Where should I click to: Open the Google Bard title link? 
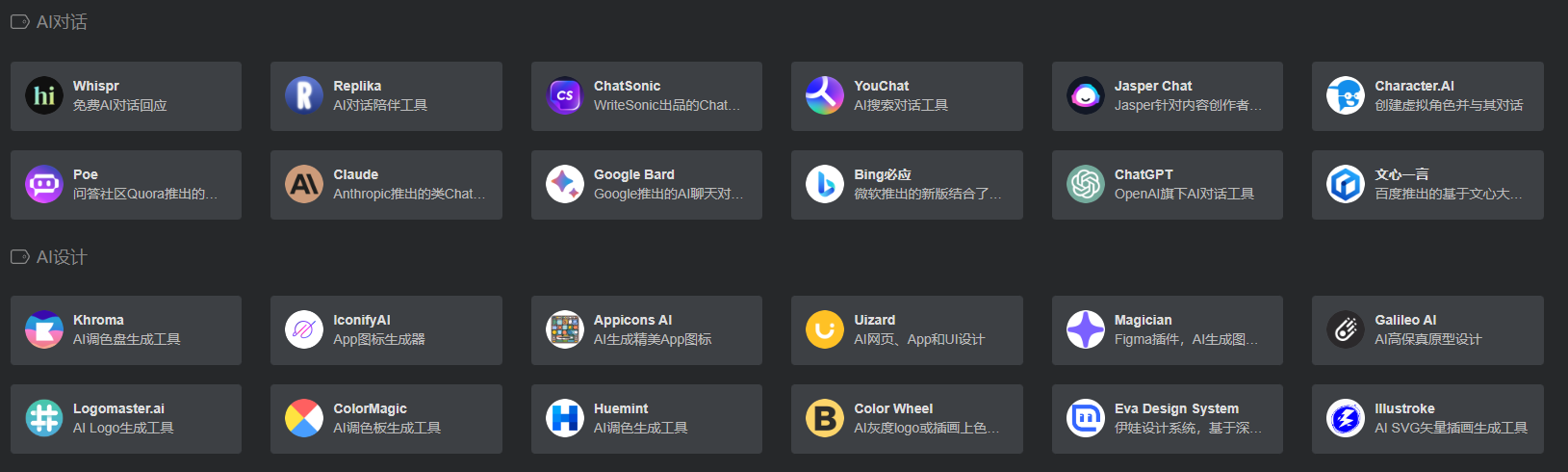click(633, 174)
